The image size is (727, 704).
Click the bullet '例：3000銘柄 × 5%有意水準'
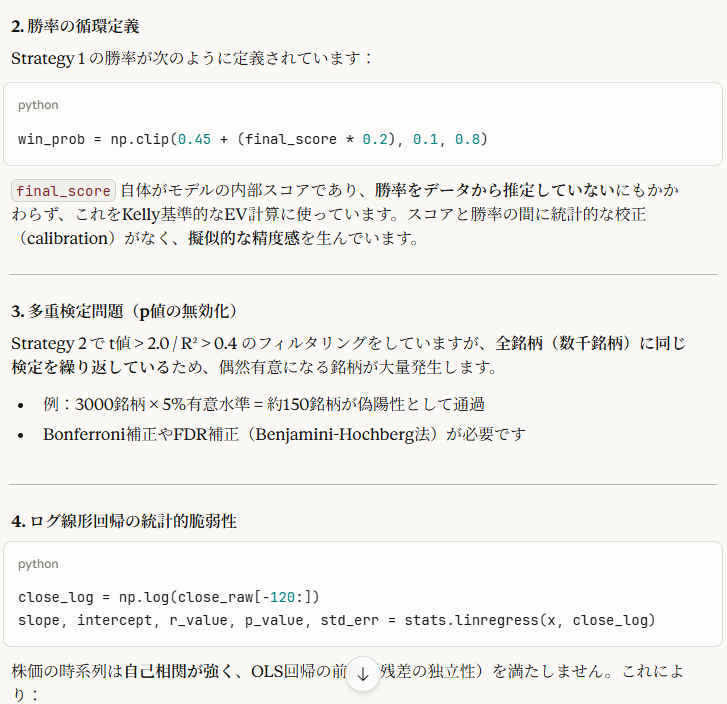tap(264, 404)
